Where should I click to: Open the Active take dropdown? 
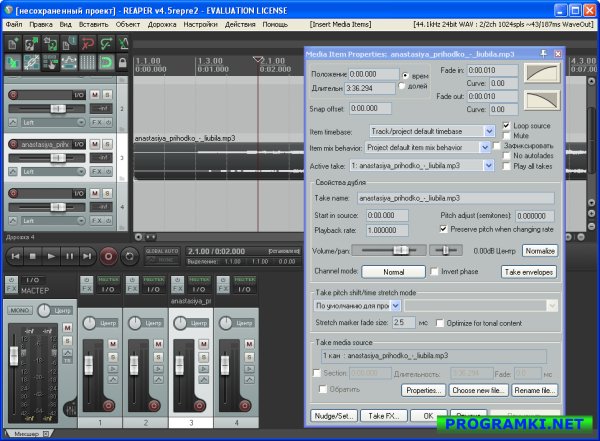(421, 166)
